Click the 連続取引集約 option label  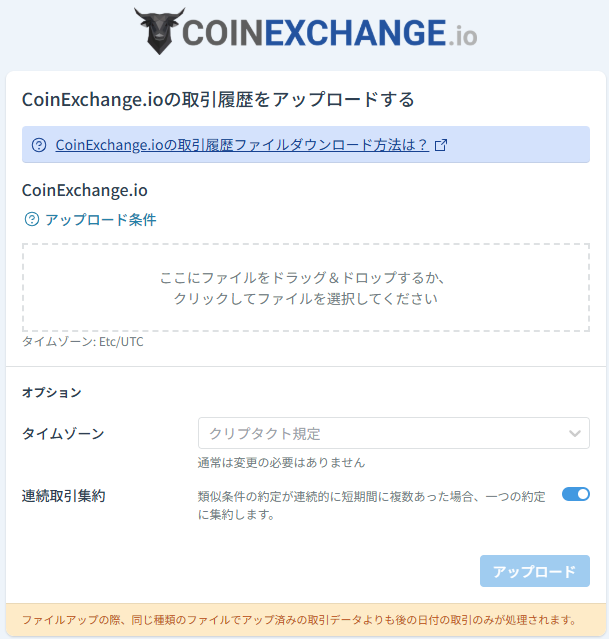pyautogui.click(x=64, y=496)
